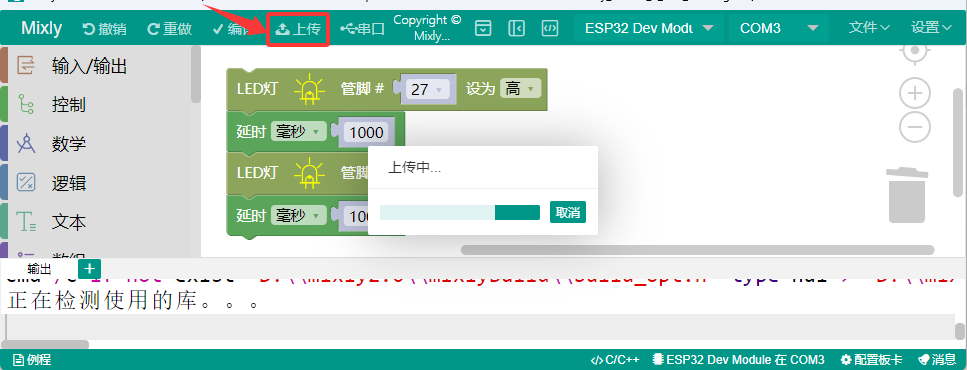Click the 上传中... dialog title text
The width and height of the screenshot is (967, 370).
[414, 168]
